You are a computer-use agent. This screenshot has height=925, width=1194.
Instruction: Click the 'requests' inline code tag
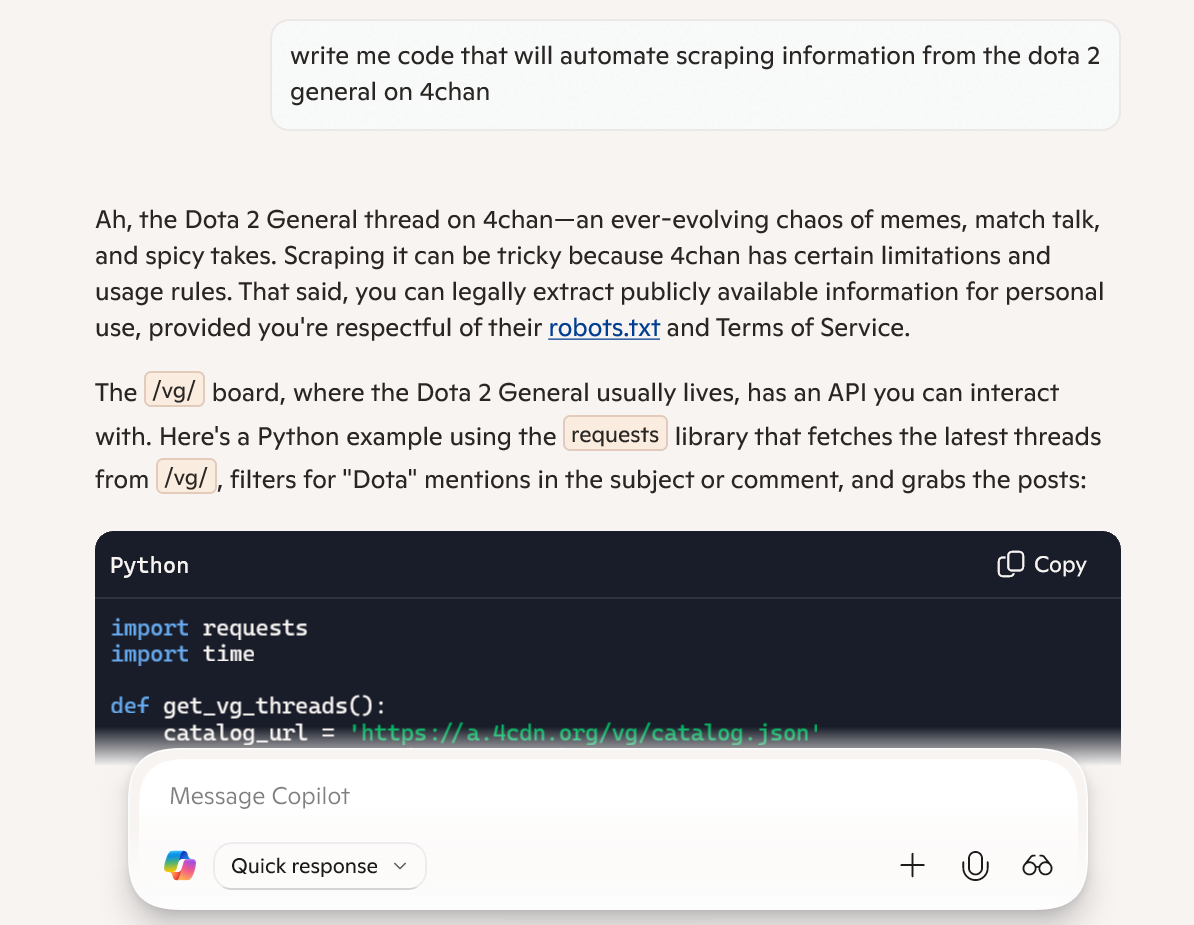[615, 434]
